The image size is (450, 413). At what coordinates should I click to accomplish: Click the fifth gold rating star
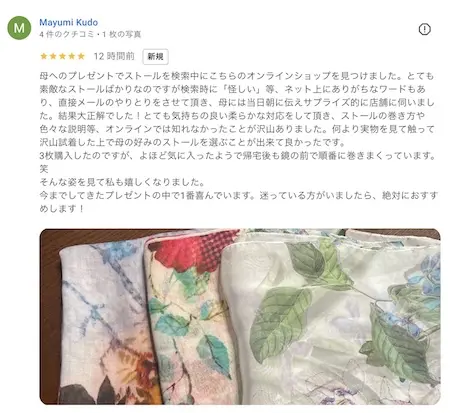[81, 56]
